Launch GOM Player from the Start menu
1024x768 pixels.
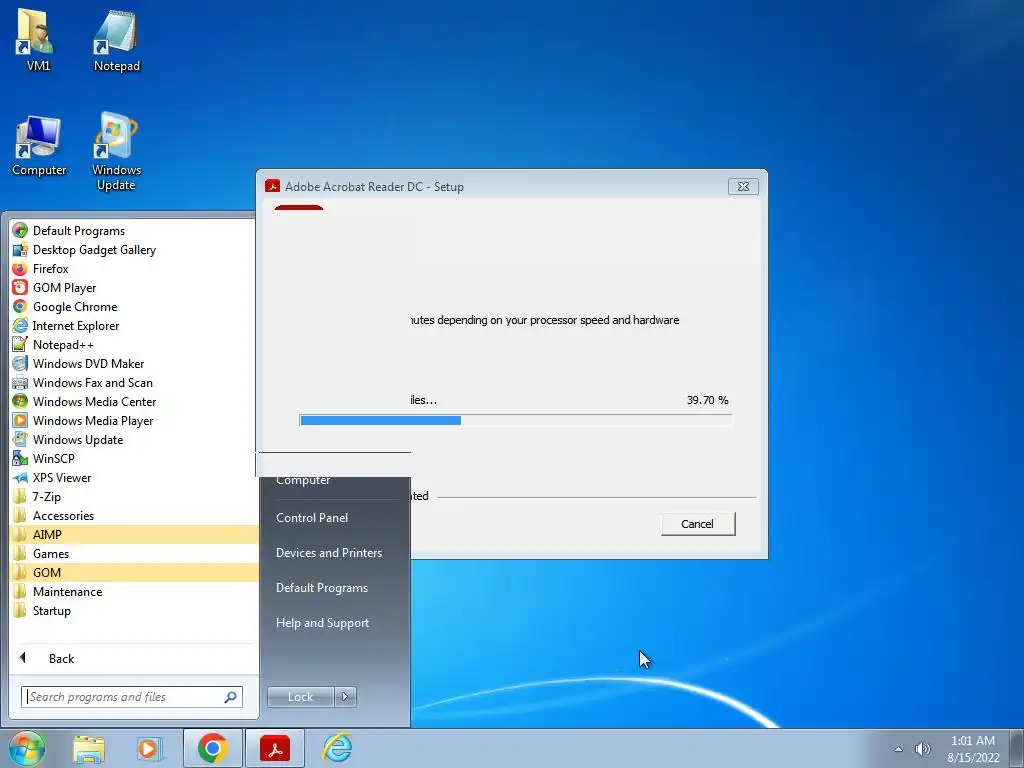pos(133,287)
